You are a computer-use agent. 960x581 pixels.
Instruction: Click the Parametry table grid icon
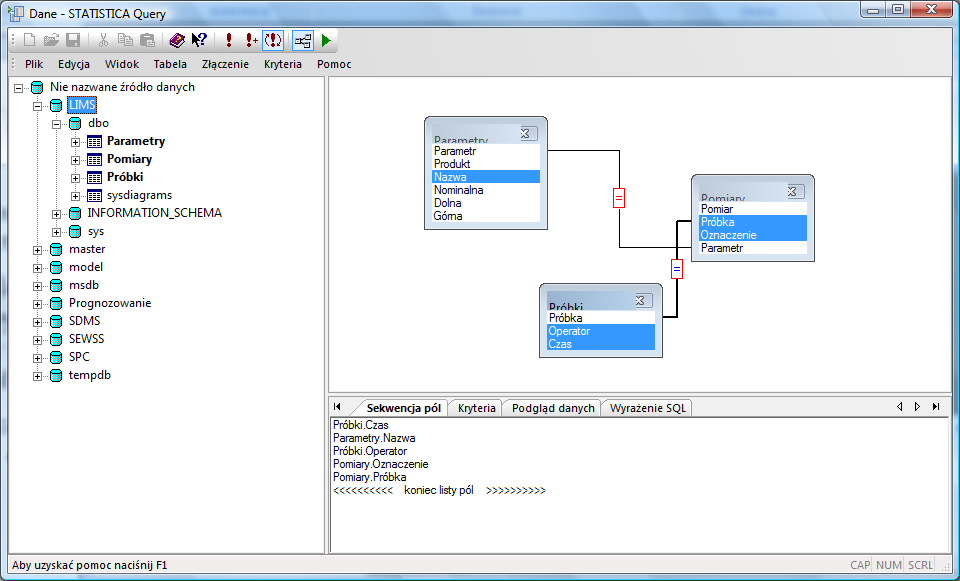point(94,142)
